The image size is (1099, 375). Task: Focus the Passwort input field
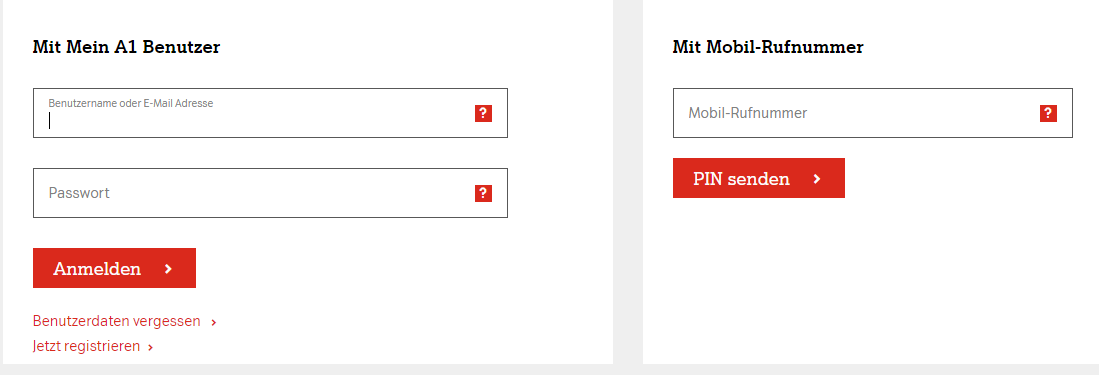[x=270, y=193]
